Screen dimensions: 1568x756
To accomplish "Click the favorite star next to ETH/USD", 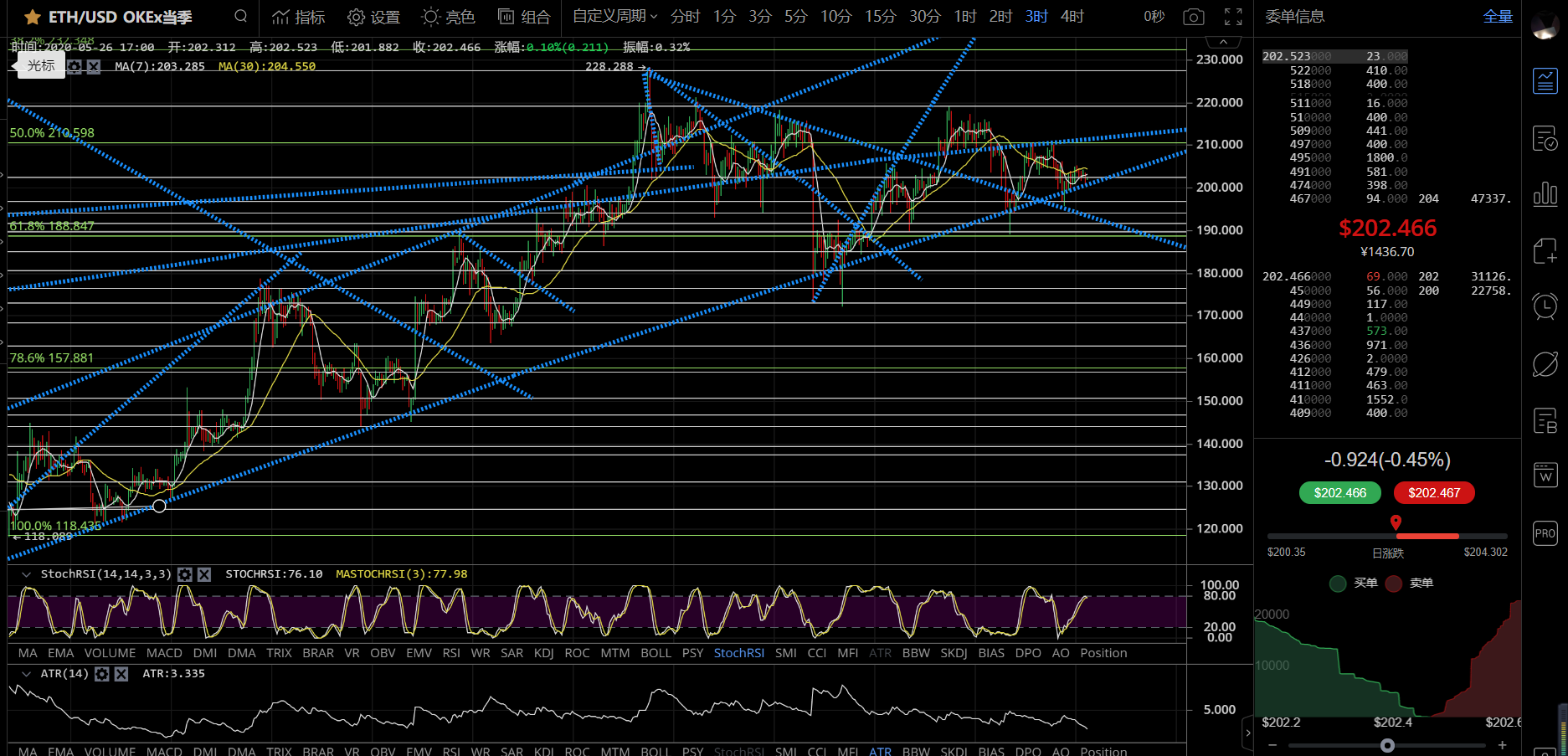I will 32,17.
